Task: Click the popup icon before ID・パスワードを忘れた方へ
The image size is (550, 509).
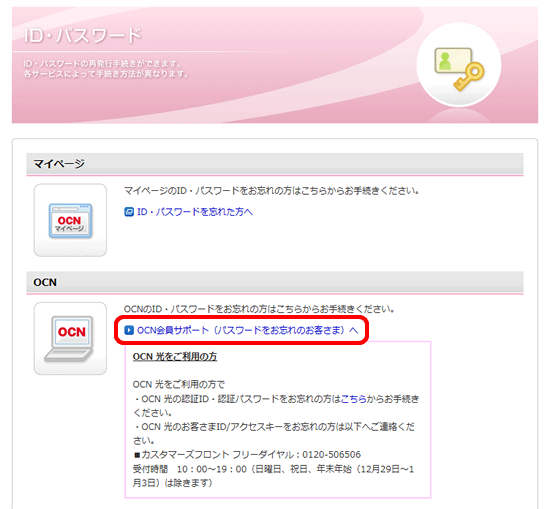Action: (x=129, y=212)
